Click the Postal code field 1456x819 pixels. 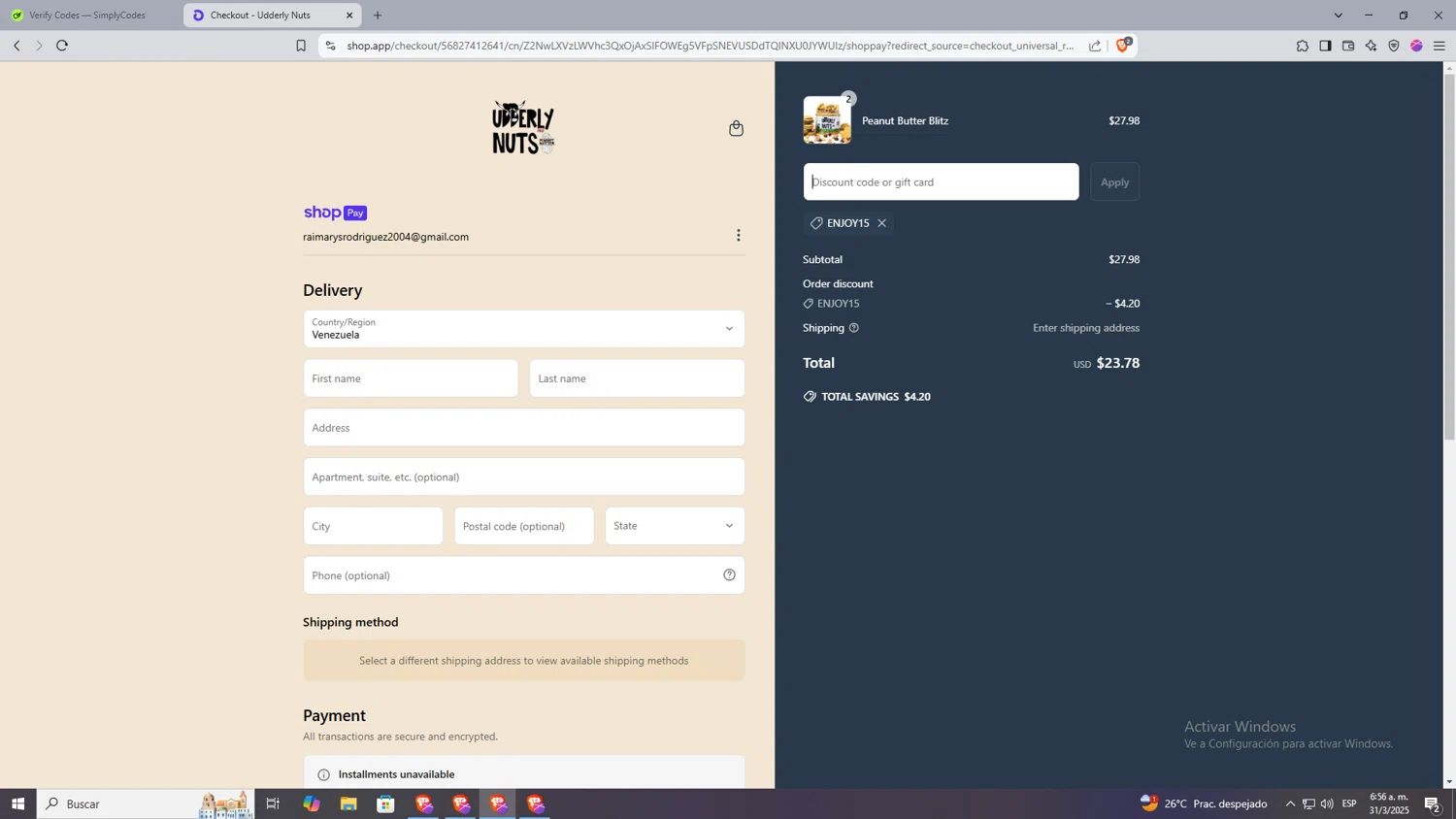click(524, 526)
